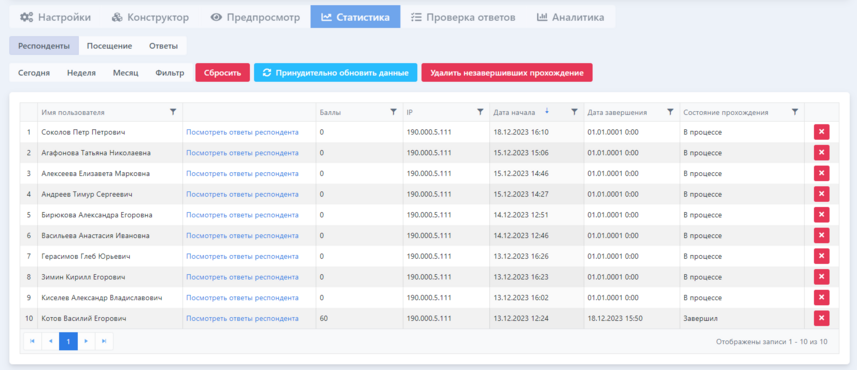Image resolution: width=857 pixels, height=370 pixels.
Task: Remove the Бирюкова Александра Егоровна entry
Action: pyautogui.click(x=821, y=215)
